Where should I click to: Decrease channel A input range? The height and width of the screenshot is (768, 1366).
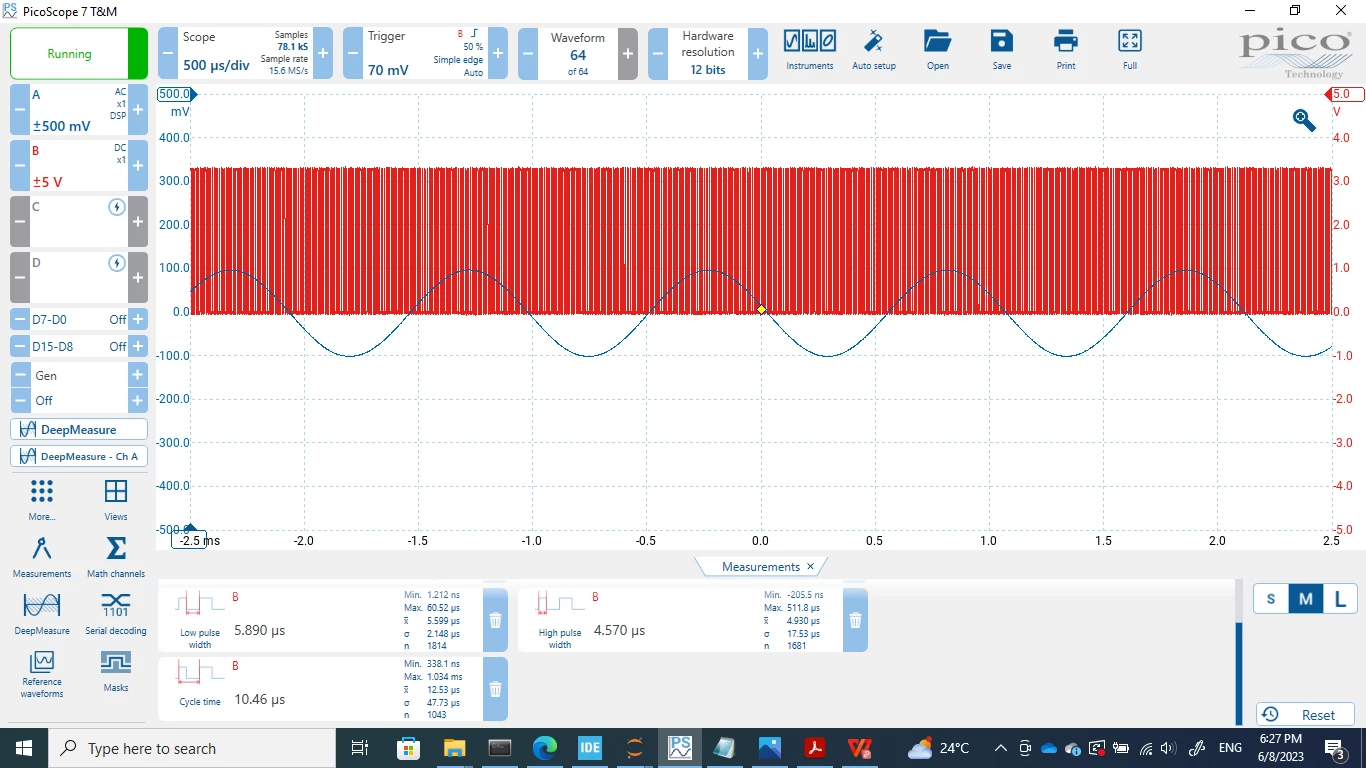coord(20,110)
